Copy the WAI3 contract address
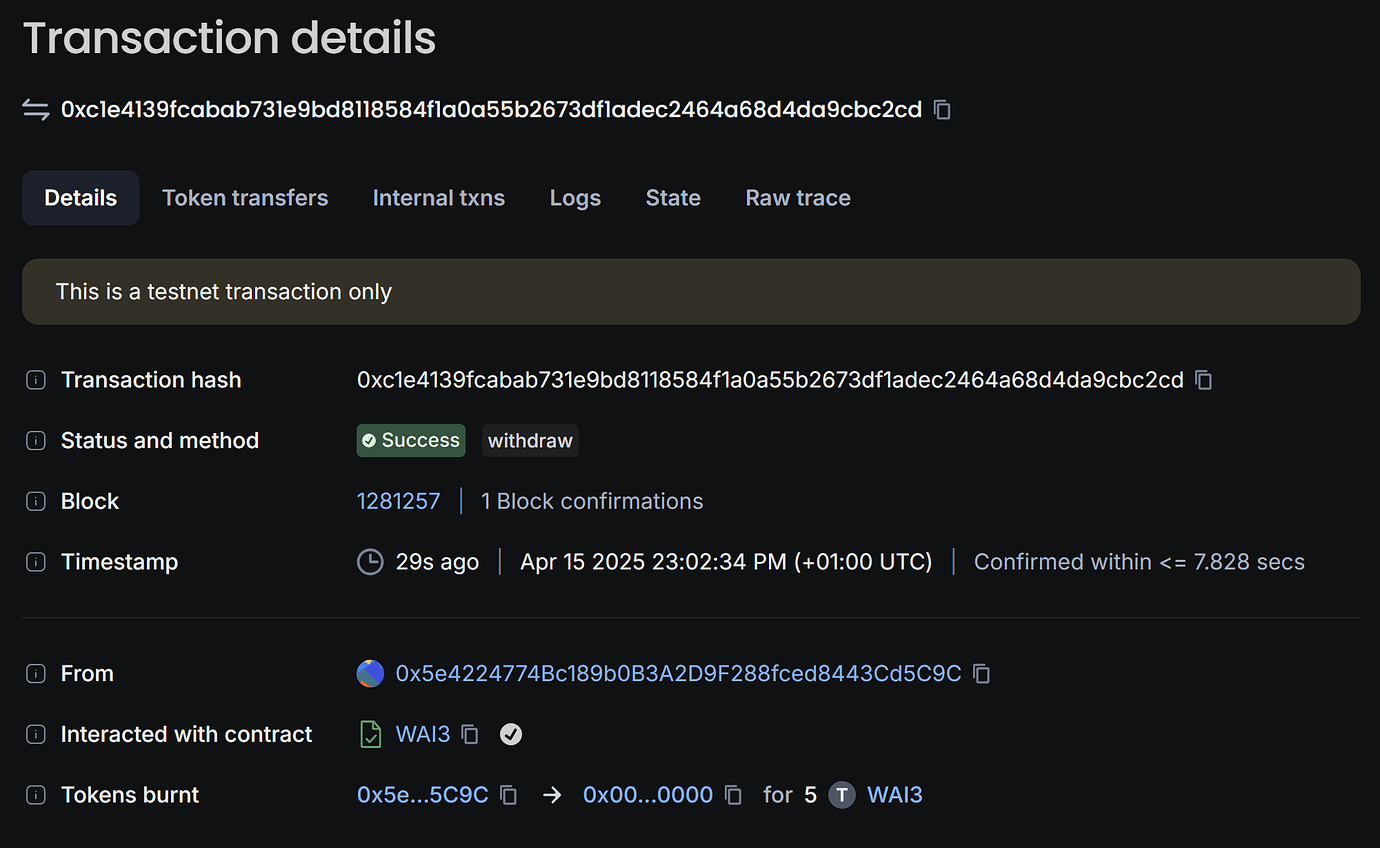 click(x=470, y=735)
